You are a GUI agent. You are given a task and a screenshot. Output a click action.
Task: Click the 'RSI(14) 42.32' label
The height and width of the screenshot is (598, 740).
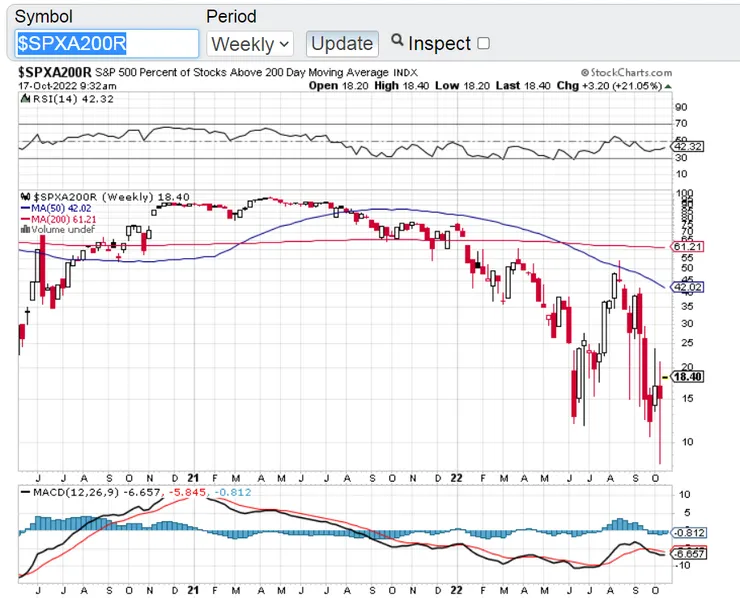tap(73, 99)
